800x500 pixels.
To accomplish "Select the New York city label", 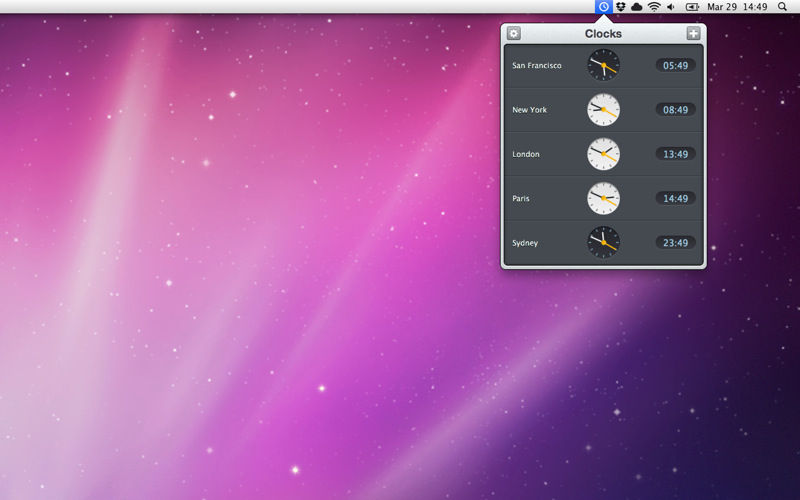I will point(529,110).
